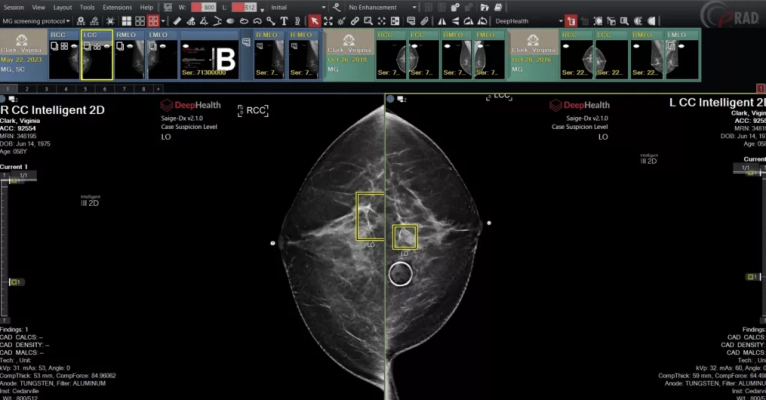Viewport: 766px width, 400px height.
Task: Click the yellow LO box on left breast
Action: coord(404,236)
